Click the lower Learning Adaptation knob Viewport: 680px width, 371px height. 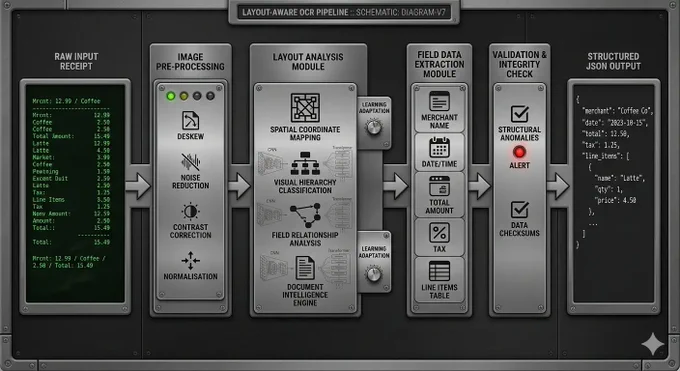[x=374, y=274]
